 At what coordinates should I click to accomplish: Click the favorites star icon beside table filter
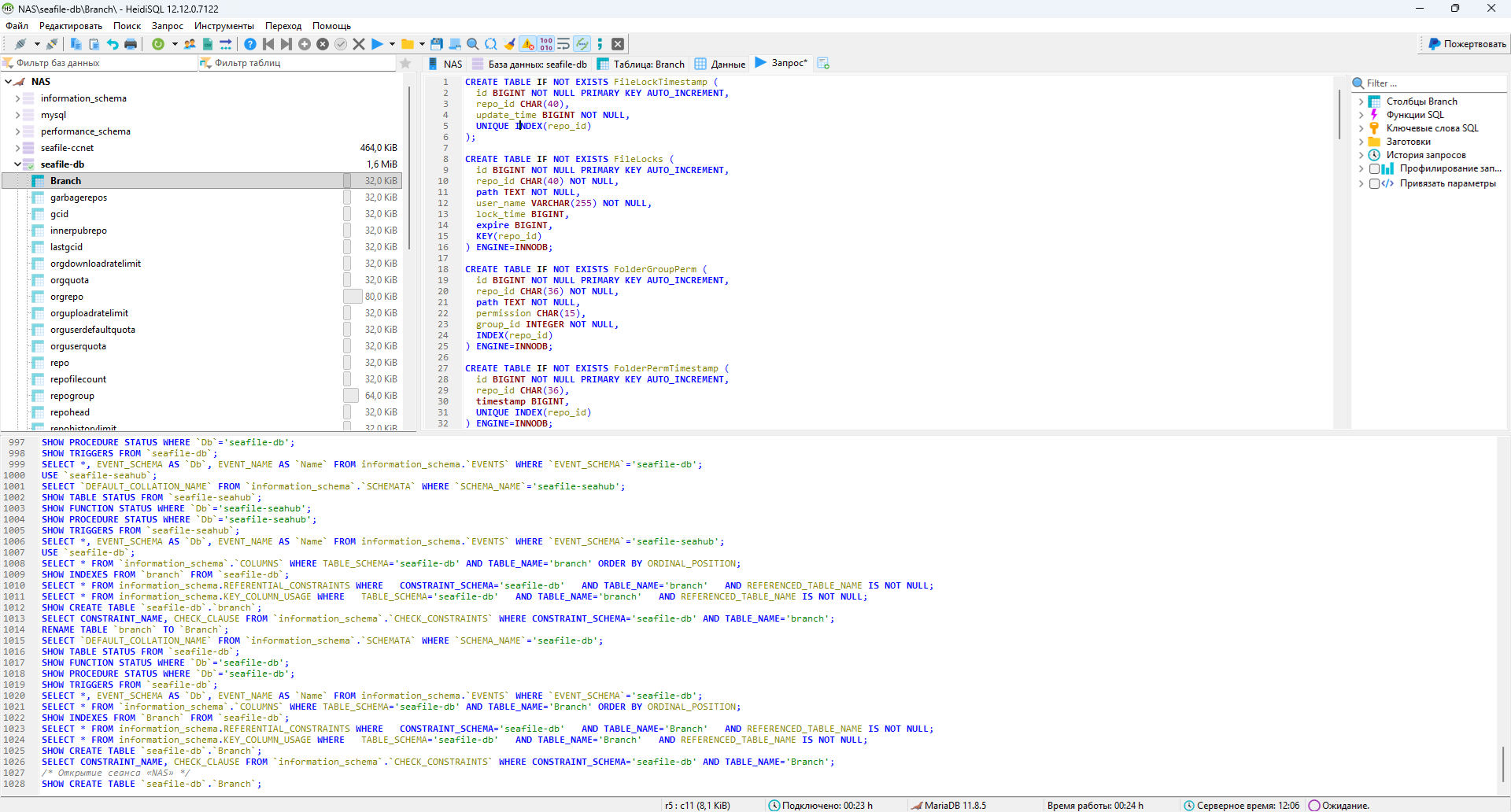tap(405, 63)
